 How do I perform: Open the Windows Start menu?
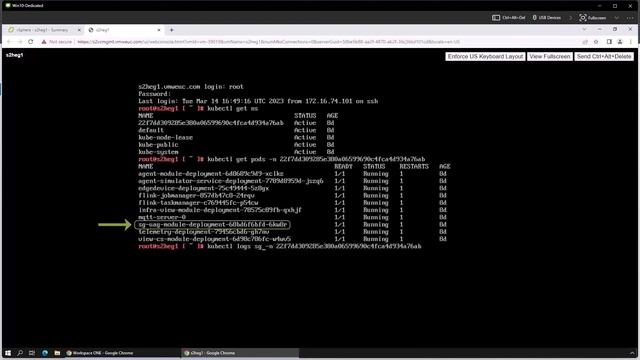(8, 353)
